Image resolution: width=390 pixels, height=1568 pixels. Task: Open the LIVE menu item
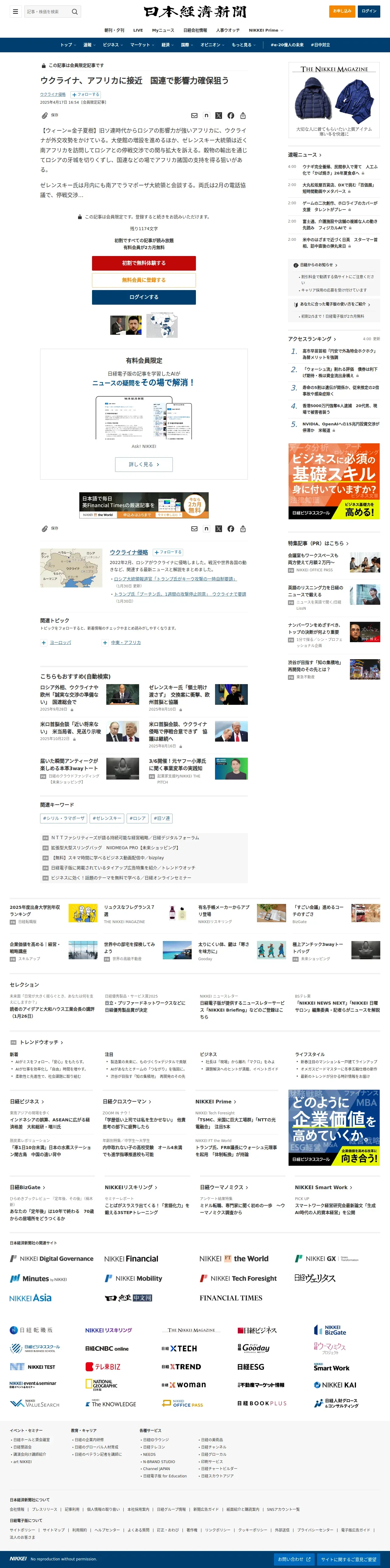[x=138, y=30]
